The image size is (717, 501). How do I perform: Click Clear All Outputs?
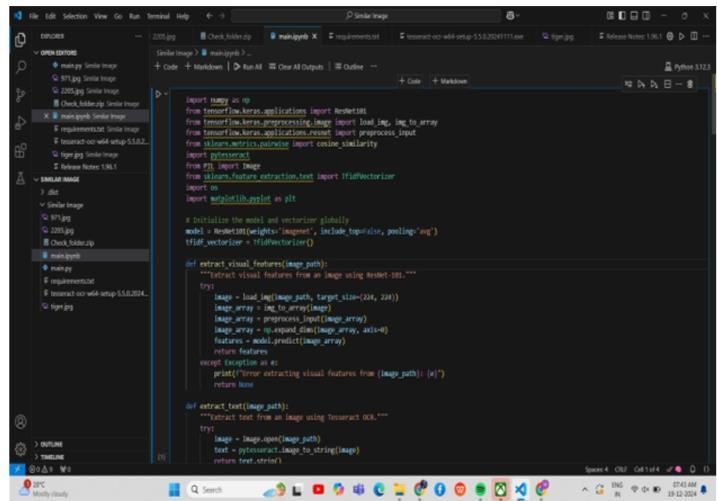click(x=296, y=67)
